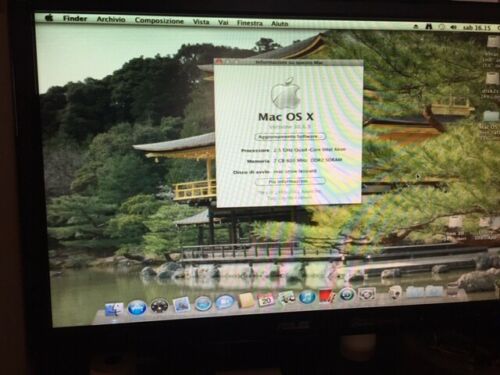Open the Finestra menu
The width and height of the screenshot is (500, 375).
250,23
